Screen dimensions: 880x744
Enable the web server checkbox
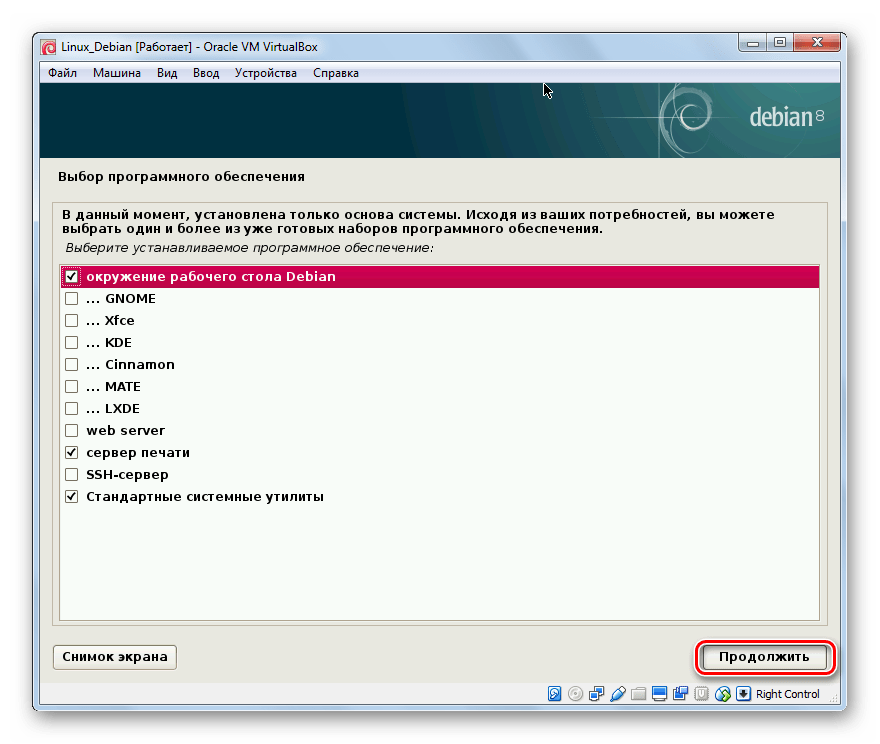(71, 431)
